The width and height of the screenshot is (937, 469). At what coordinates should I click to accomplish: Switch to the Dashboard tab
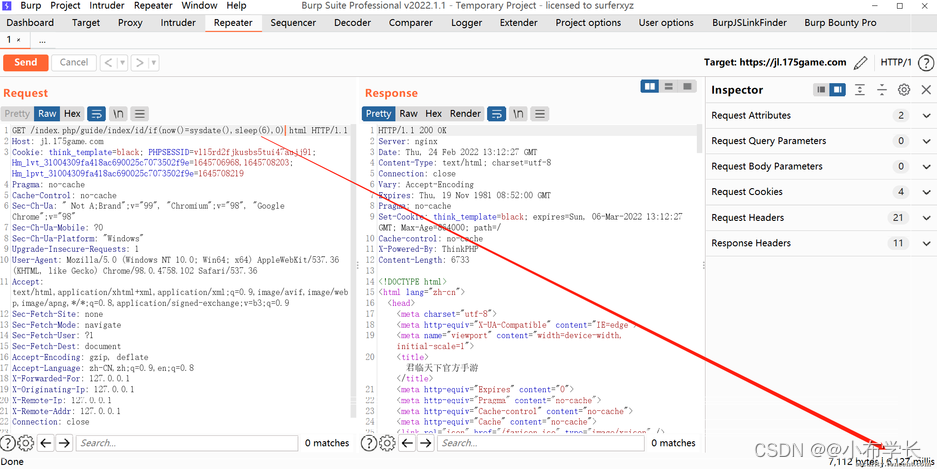click(30, 23)
